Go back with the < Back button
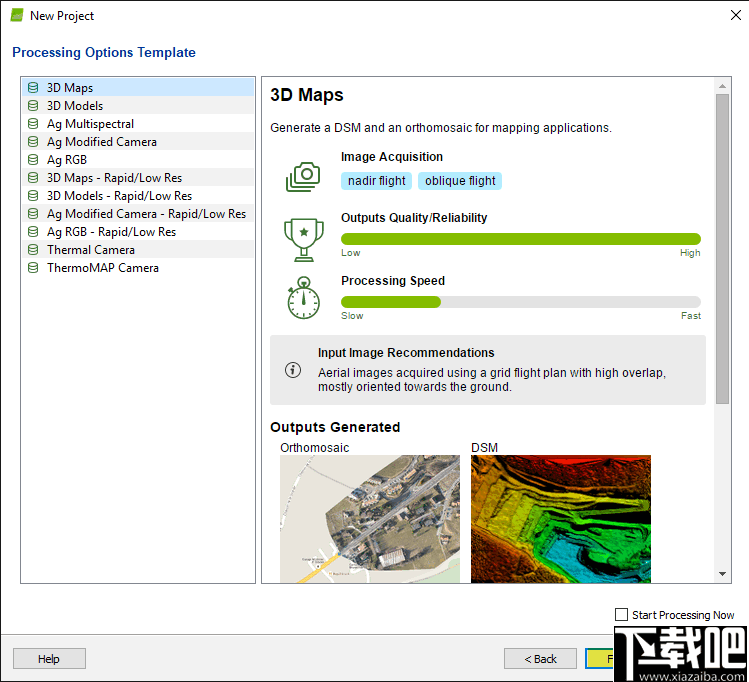This screenshot has height=682, width=749. (x=540, y=659)
